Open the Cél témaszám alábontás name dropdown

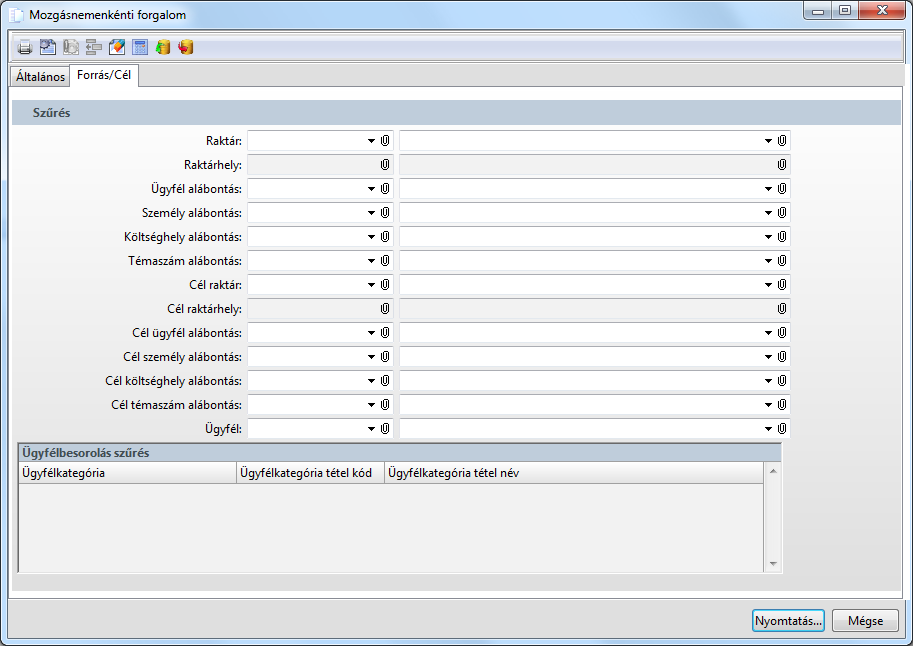click(x=768, y=405)
